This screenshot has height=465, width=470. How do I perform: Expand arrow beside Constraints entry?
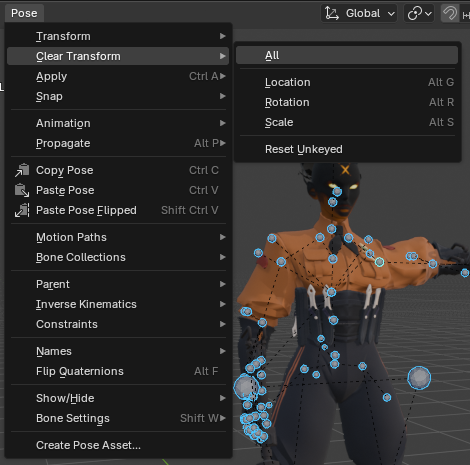pyautogui.click(x=223, y=324)
